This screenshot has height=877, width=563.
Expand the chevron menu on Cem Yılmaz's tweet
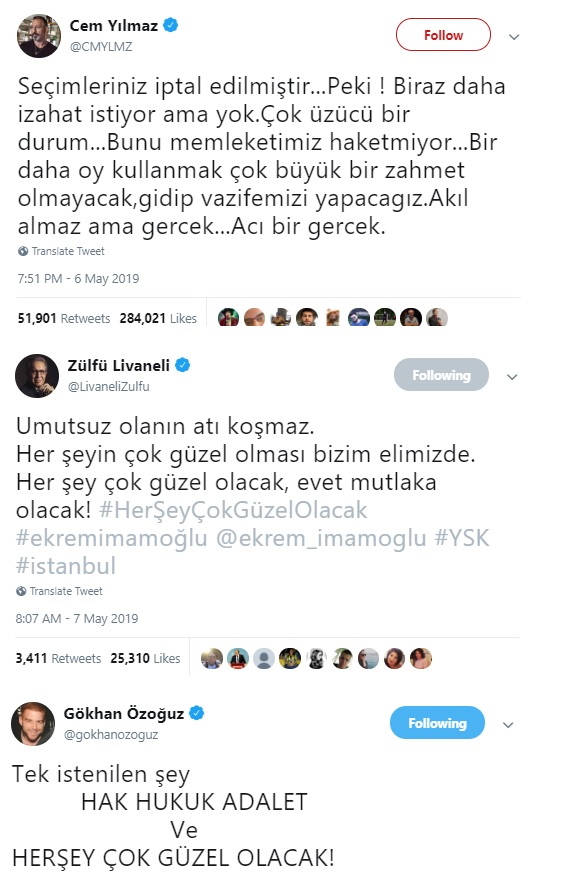point(514,37)
